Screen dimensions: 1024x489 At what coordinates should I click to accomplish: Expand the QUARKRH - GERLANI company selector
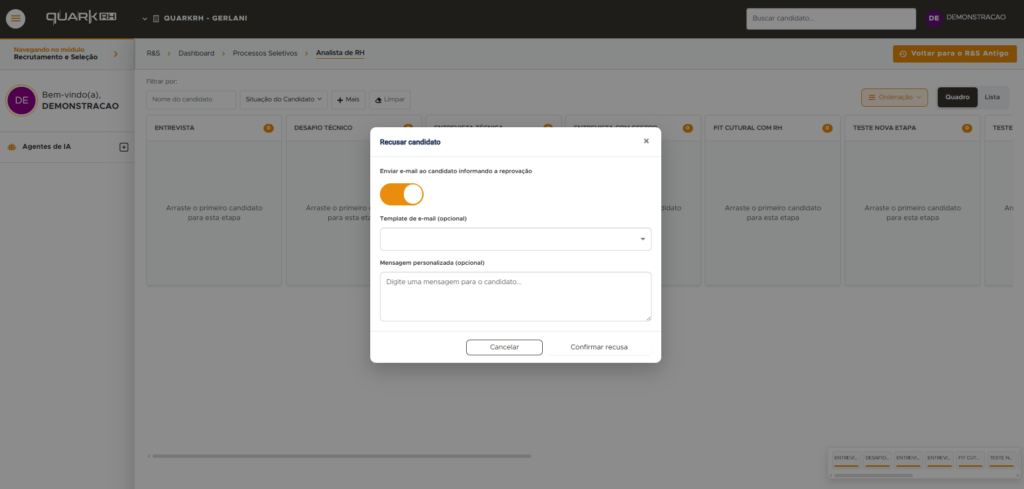coord(195,18)
